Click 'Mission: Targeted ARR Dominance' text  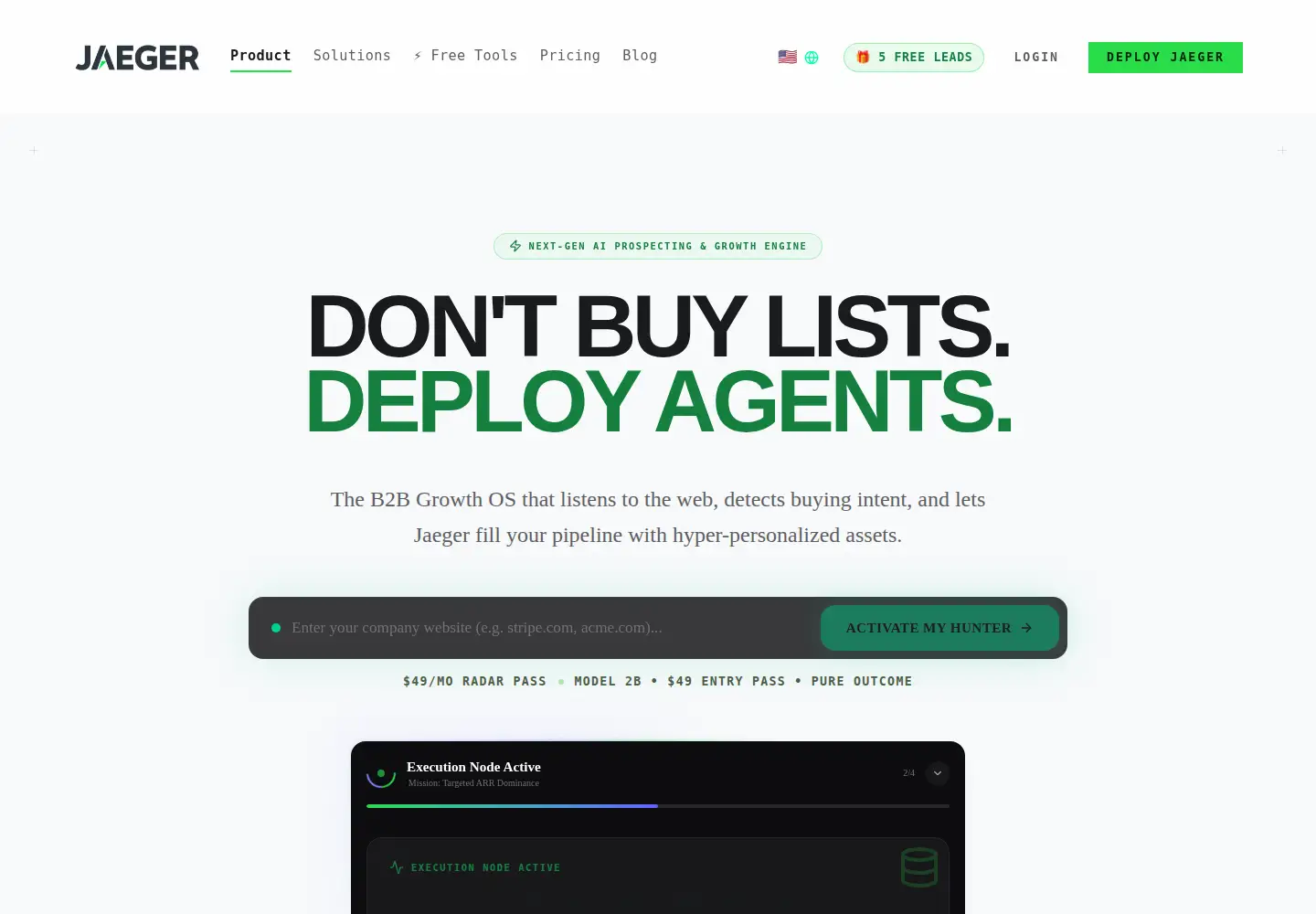point(473,783)
